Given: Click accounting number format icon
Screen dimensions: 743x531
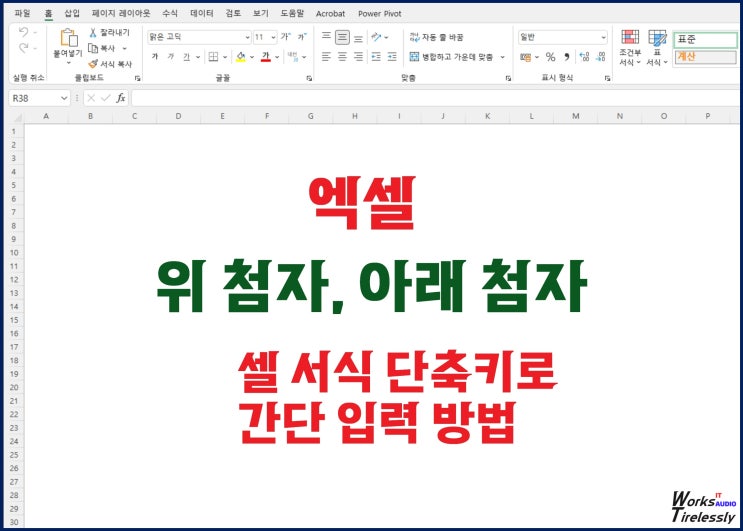Looking at the screenshot, I should 526,57.
